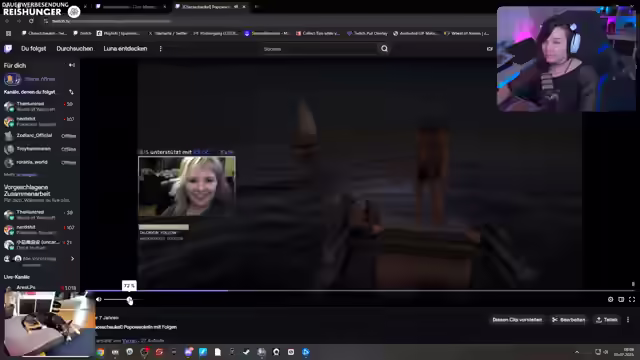The height and width of the screenshot is (360, 640).
Task: Toggle theater mode in the player
Action: (621, 299)
